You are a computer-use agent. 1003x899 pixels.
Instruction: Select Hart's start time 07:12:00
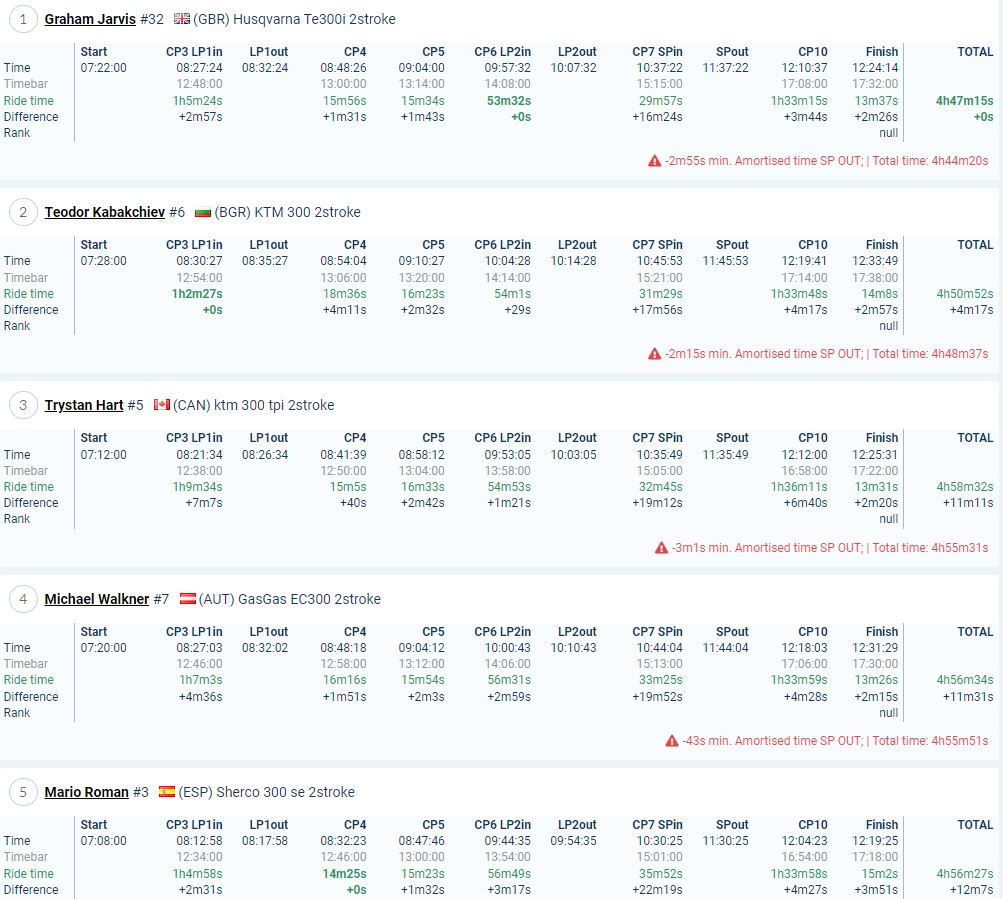tap(104, 455)
